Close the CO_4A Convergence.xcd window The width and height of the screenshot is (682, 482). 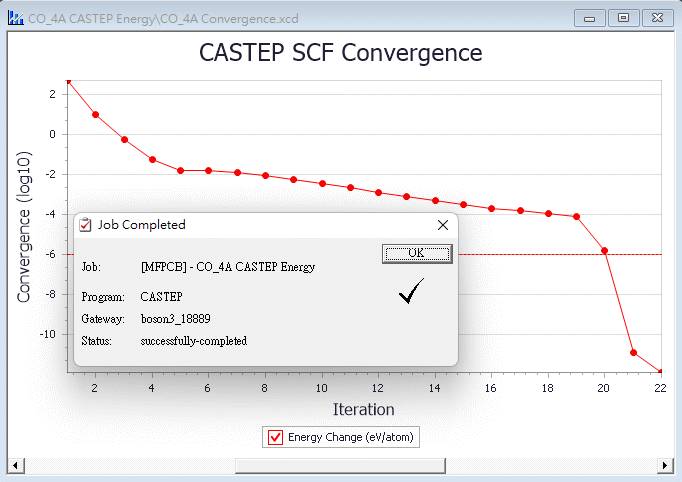(x=655, y=18)
